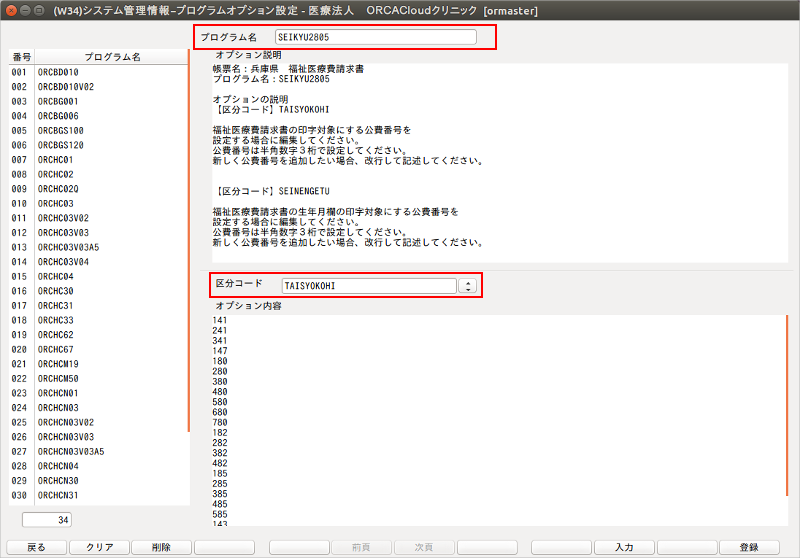Select ORCHC03V03A5 from the program list
This screenshot has height=558, width=800.
coord(68,247)
